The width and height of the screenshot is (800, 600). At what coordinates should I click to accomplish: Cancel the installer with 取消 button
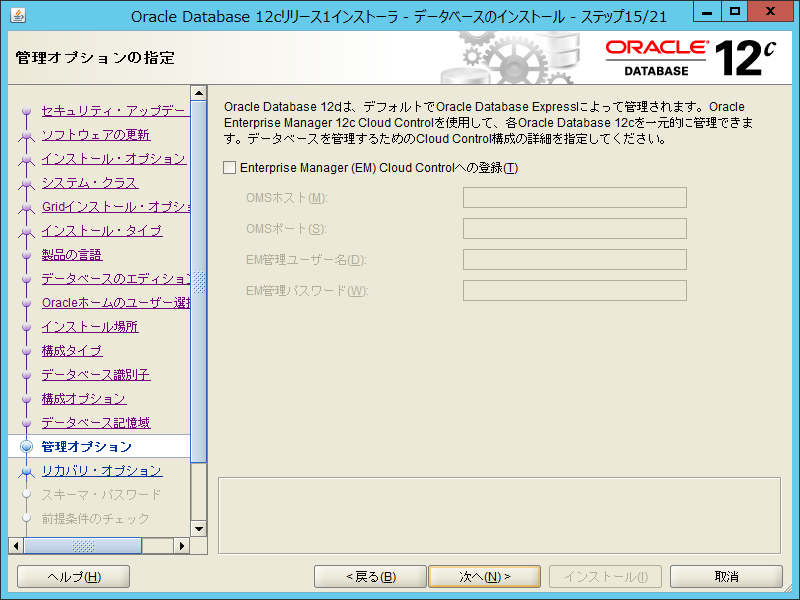726,577
